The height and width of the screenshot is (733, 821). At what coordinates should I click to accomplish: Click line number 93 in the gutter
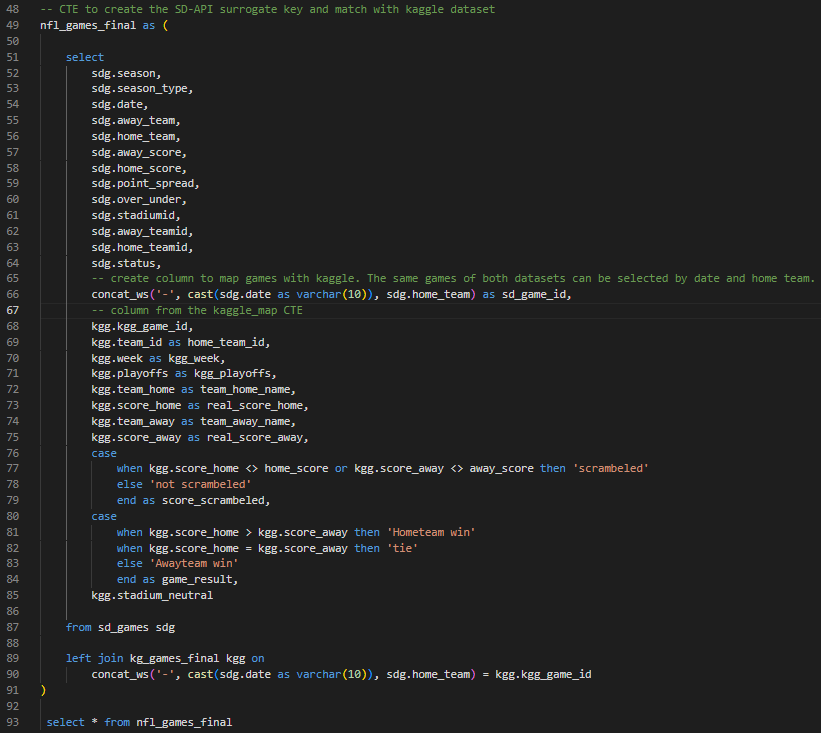click(x=13, y=721)
